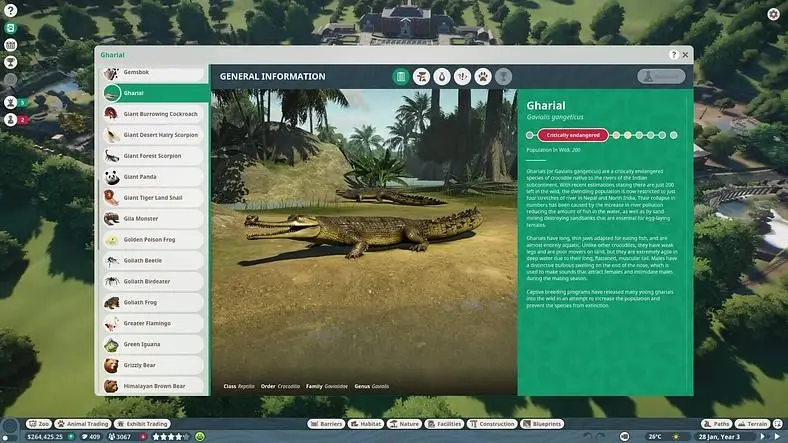Open the Animal Trading menu
The height and width of the screenshot is (443, 788).
tap(83, 424)
